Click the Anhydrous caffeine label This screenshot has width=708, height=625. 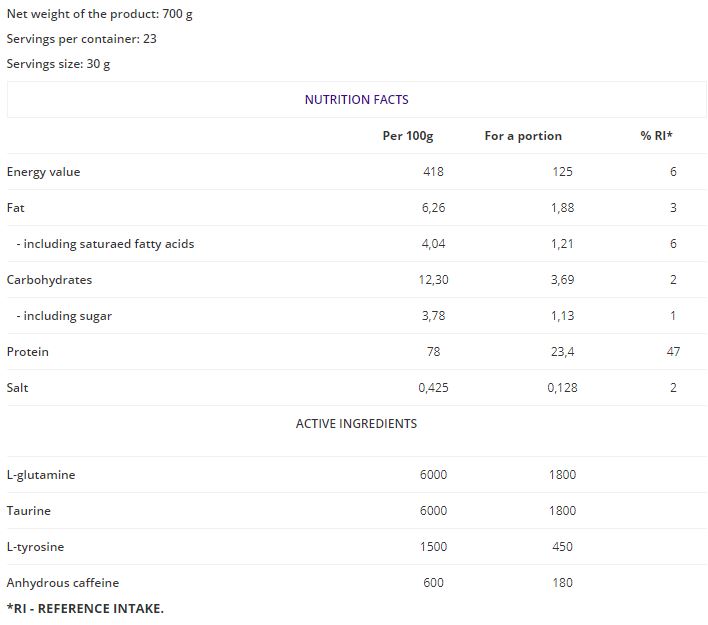tap(63, 583)
